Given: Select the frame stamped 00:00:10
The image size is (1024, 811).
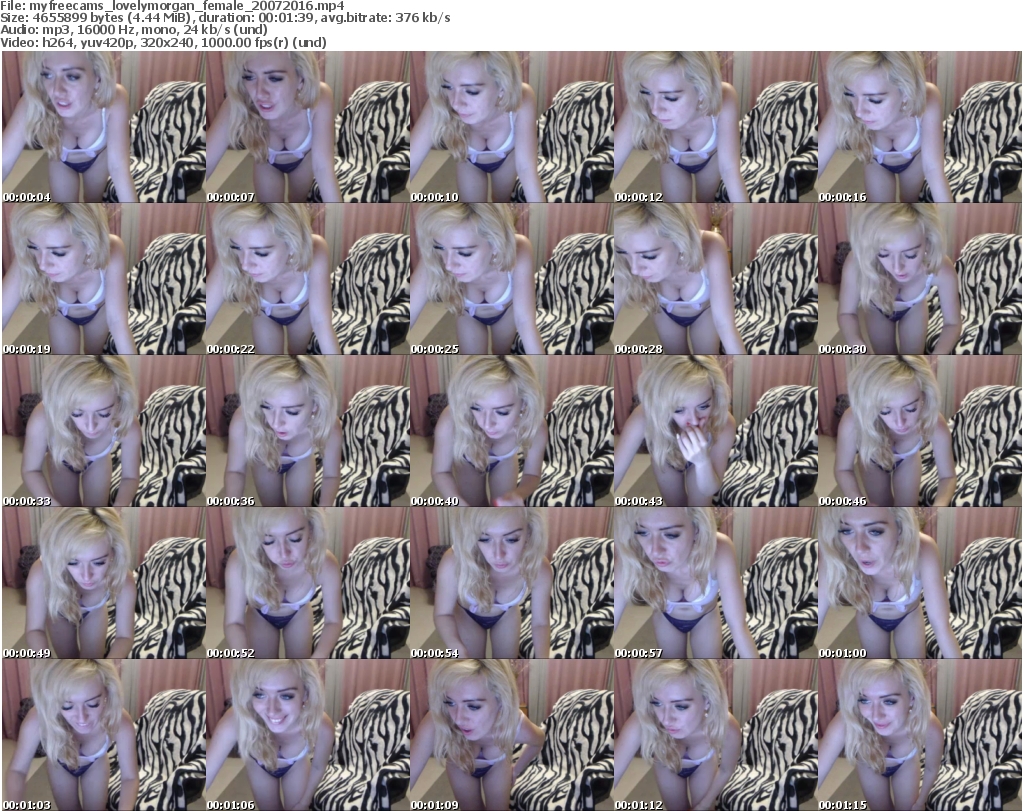Looking at the screenshot, I should click(x=512, y=127).
